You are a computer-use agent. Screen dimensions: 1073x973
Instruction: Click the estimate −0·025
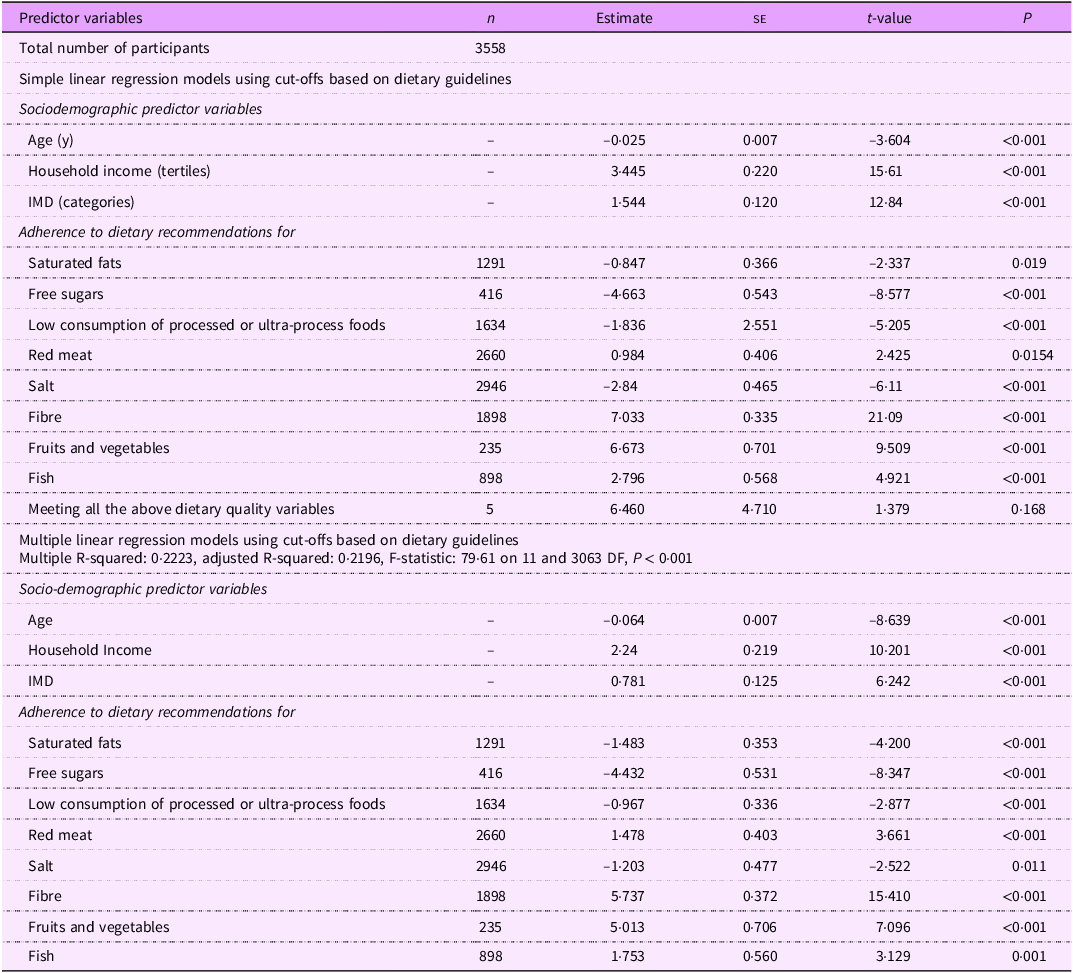[x=624, y=140]
